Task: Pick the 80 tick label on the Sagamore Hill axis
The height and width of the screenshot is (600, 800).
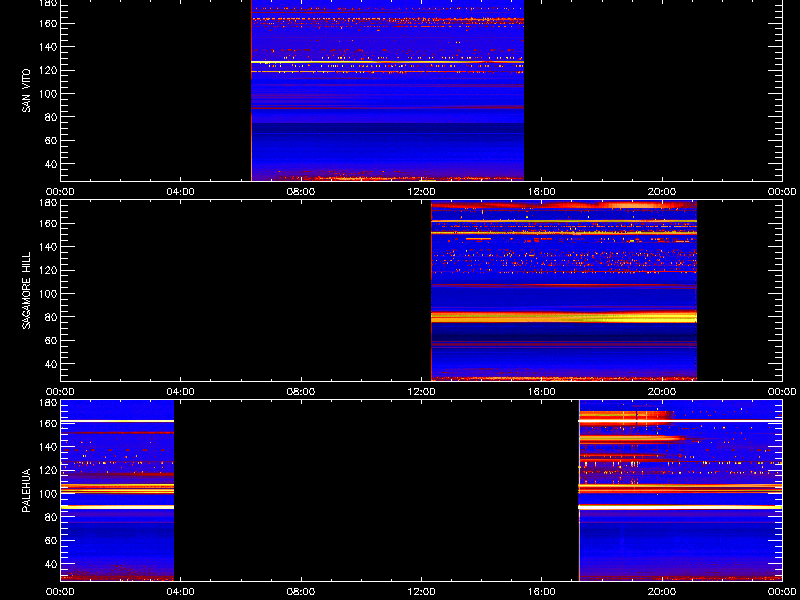Action: pos(51,317)
